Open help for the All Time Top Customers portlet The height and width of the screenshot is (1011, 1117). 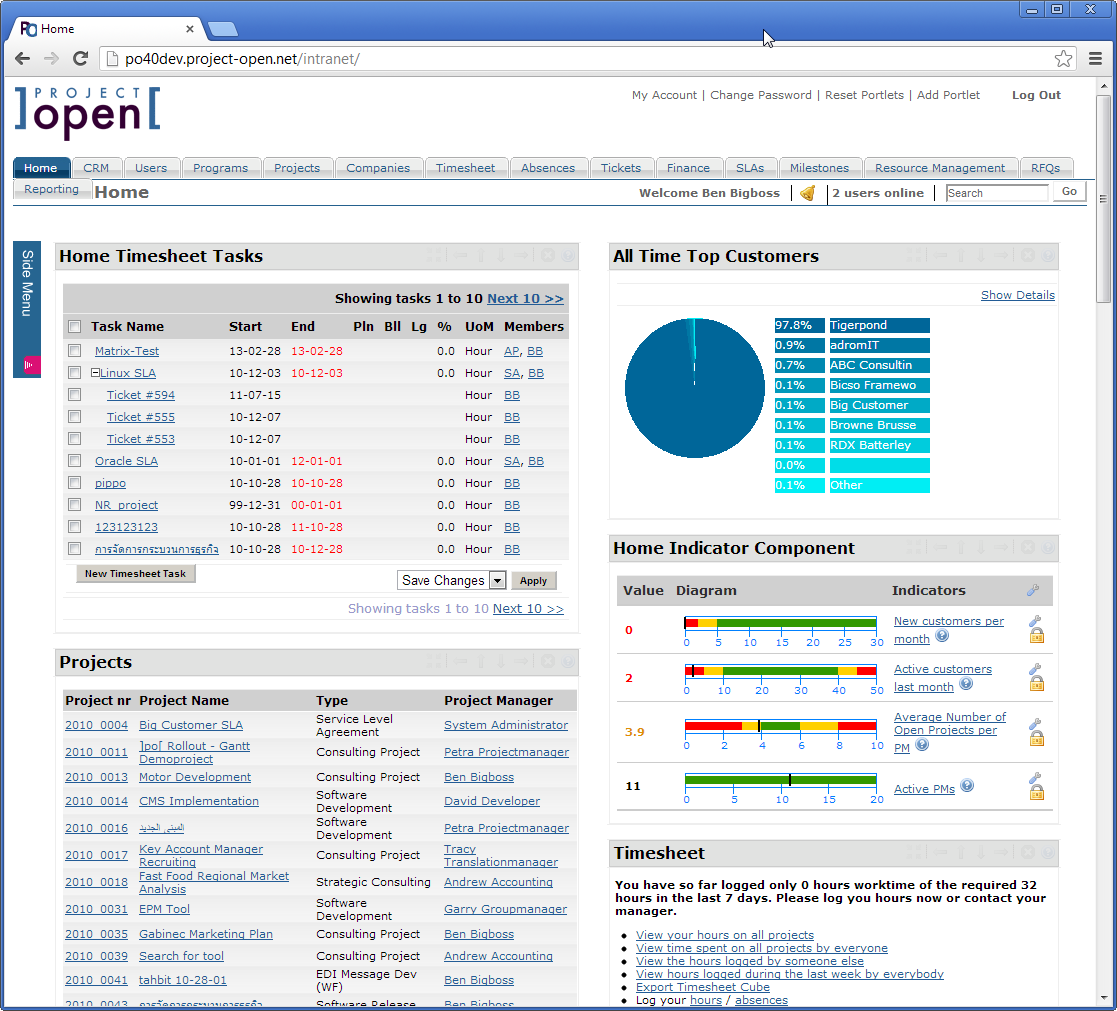click(1048, 255)
